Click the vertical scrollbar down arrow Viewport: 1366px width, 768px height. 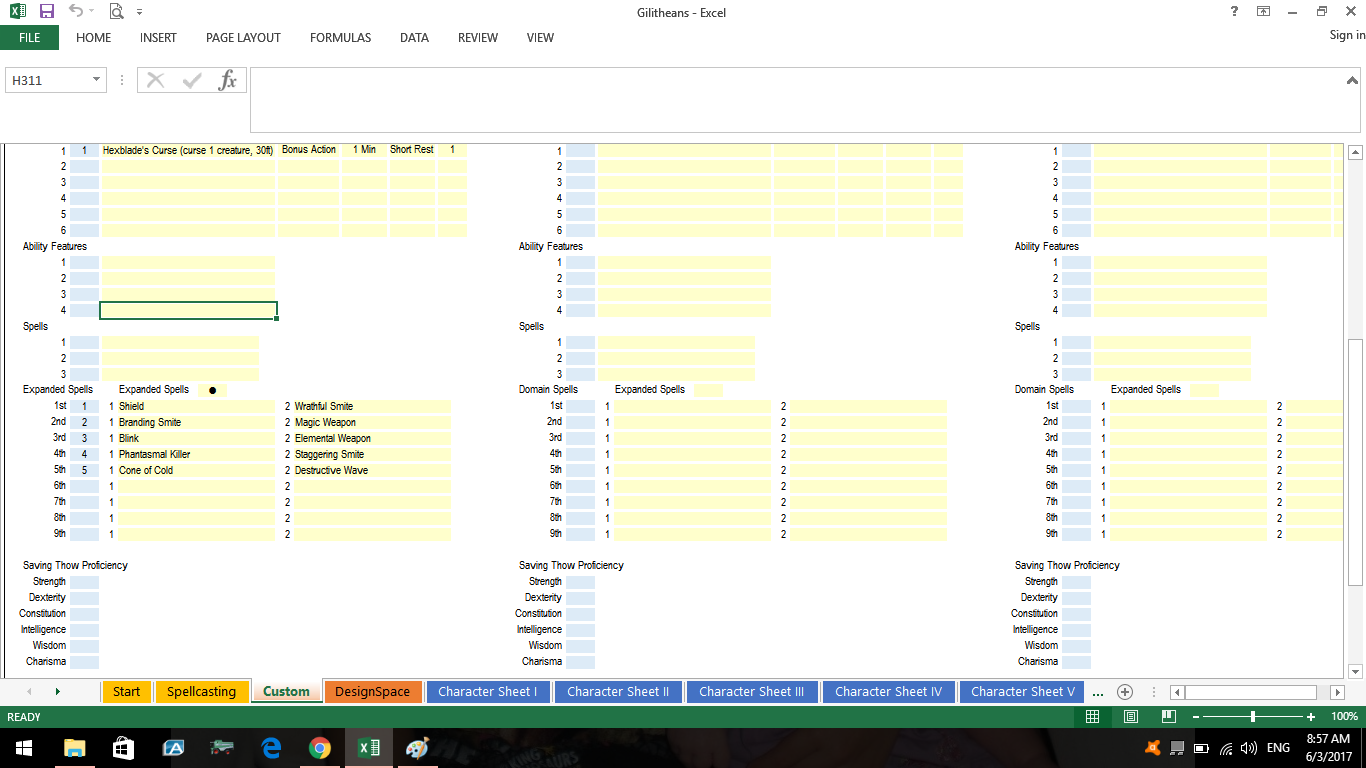pyautogui.click(x=1356, y=671)
